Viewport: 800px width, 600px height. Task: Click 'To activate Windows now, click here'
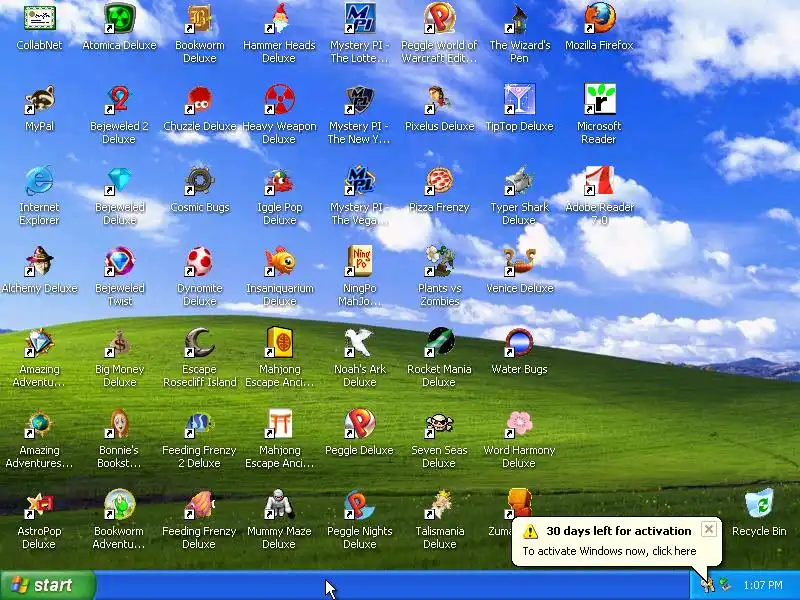pyautogui.click(x=609, y=551)
